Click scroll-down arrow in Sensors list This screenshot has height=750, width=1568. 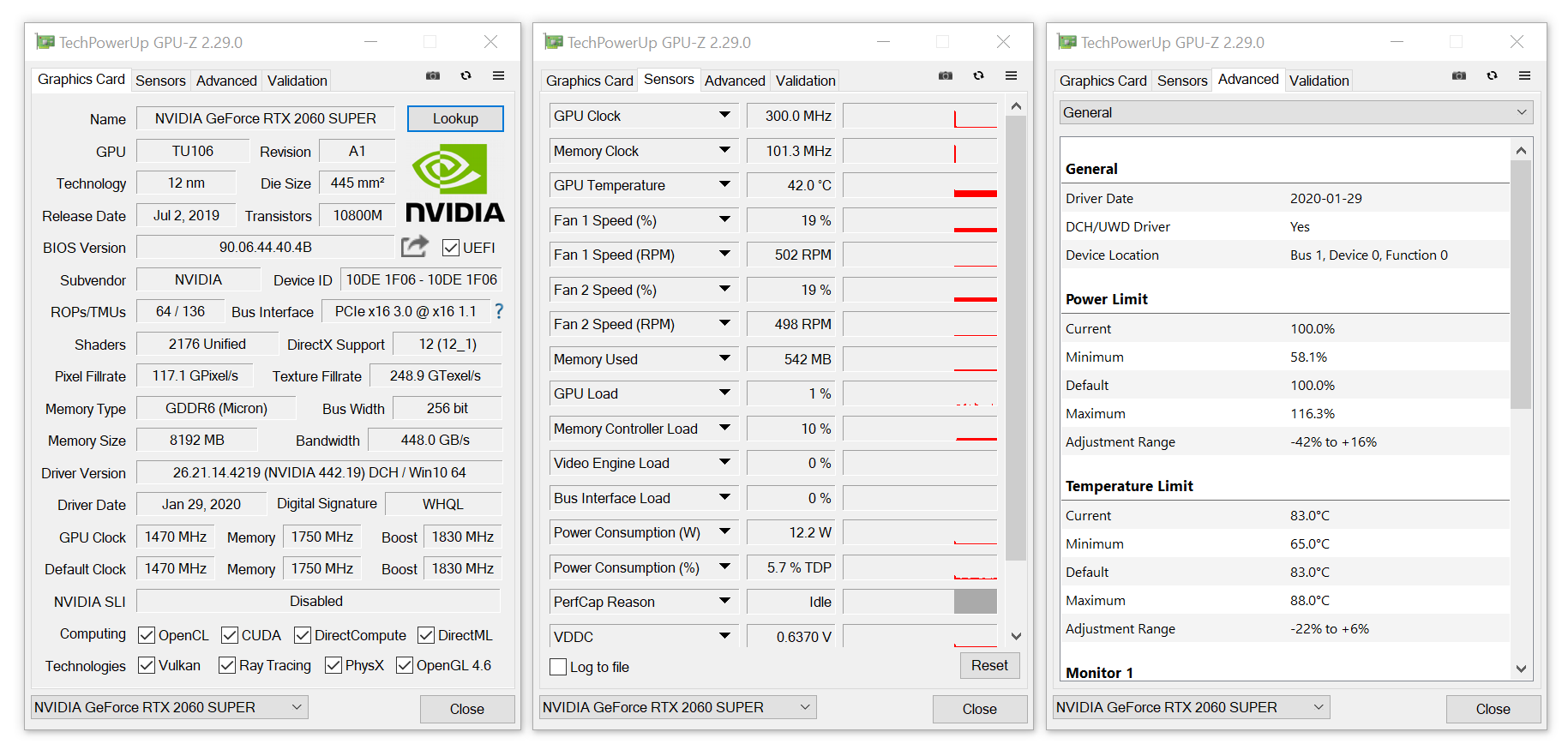click(x=1016, y=636)
